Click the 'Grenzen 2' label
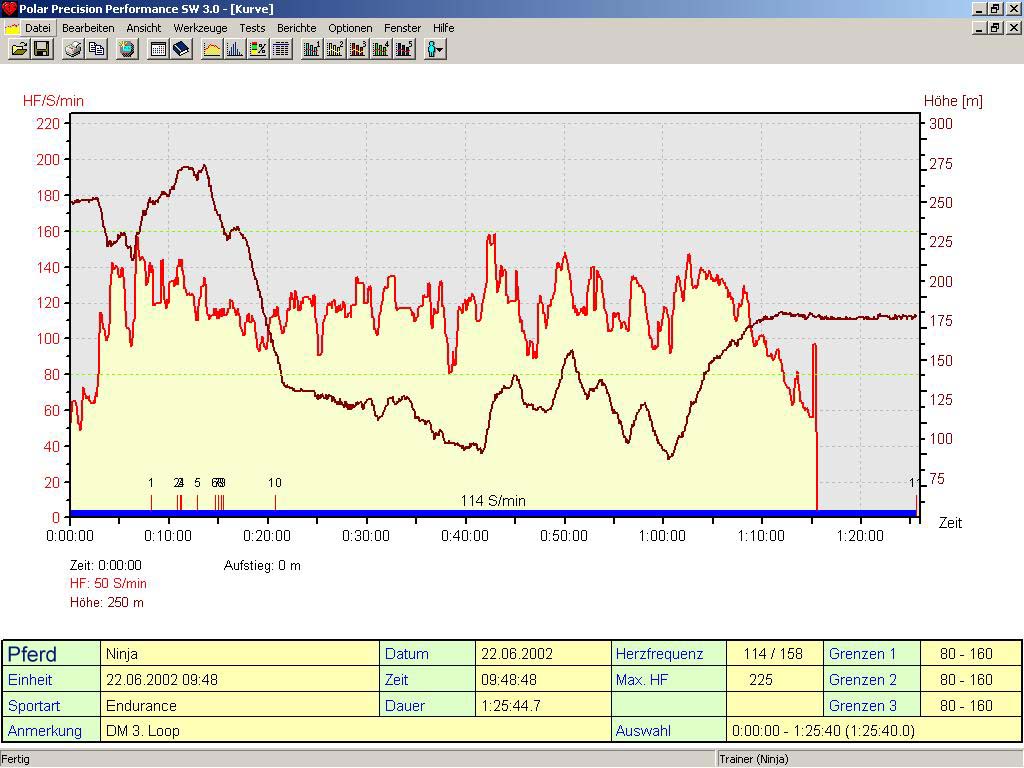This screenshot has width=1024, height=768. click(x=863, y=680)
